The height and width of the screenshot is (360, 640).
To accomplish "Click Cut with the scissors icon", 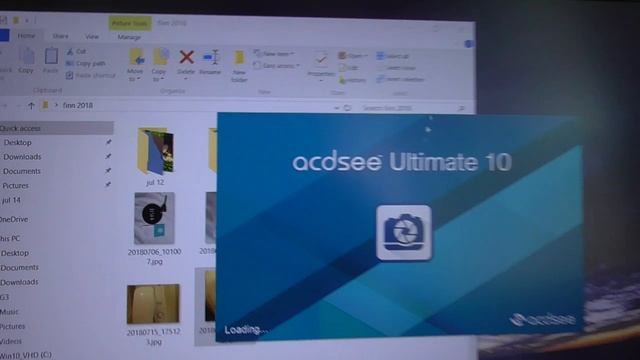I will [x=76, y=51].
